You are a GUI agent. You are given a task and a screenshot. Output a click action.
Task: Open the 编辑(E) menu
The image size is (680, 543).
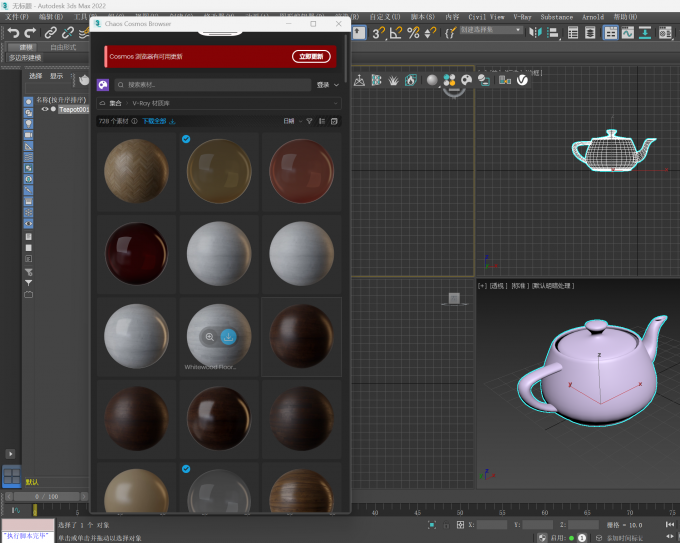click(x=51, y=17)
